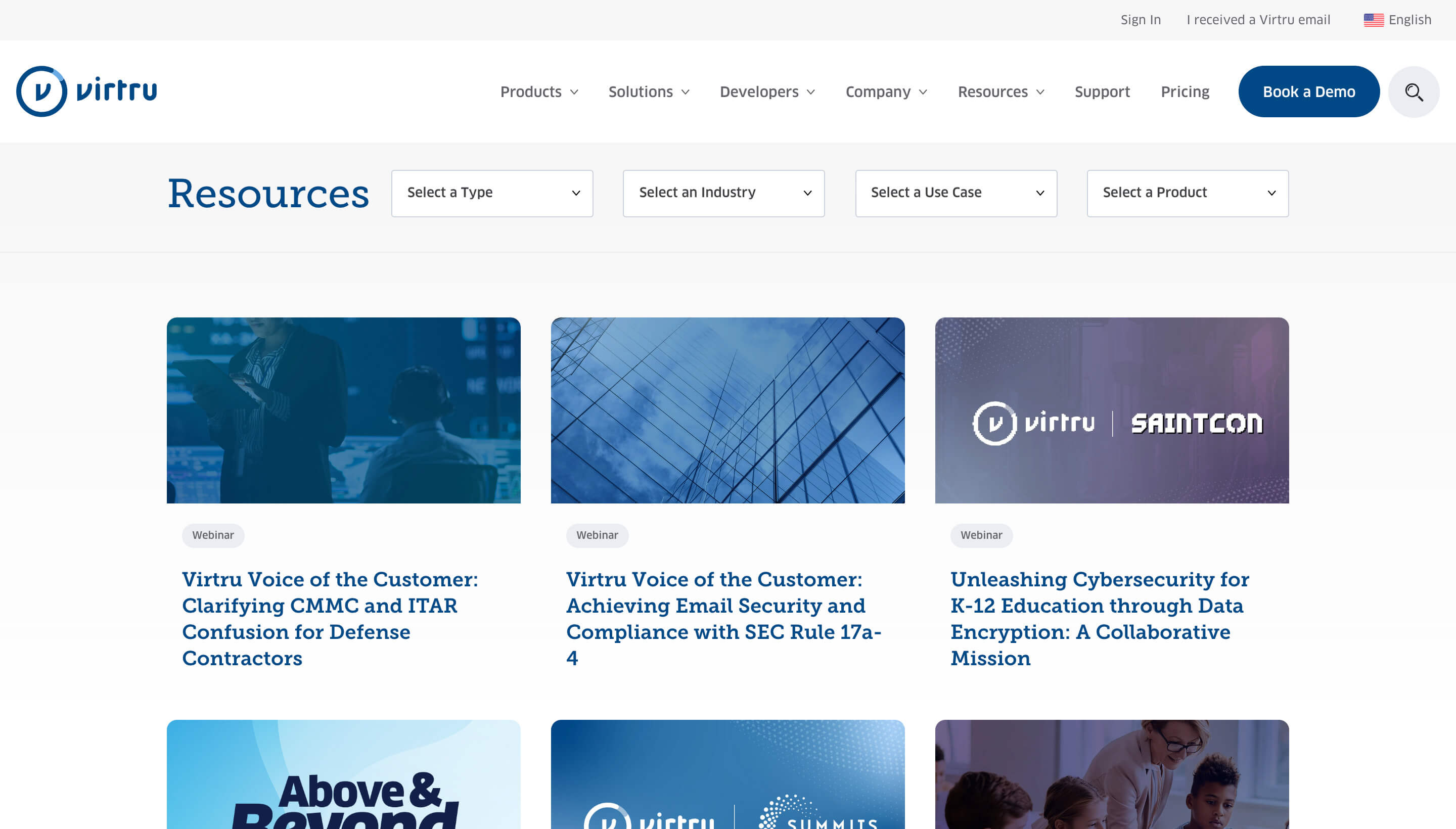This screenshot has width=1456, height=829.
Task: Click the US flag language icon
Action: [x=1374, y=20]
